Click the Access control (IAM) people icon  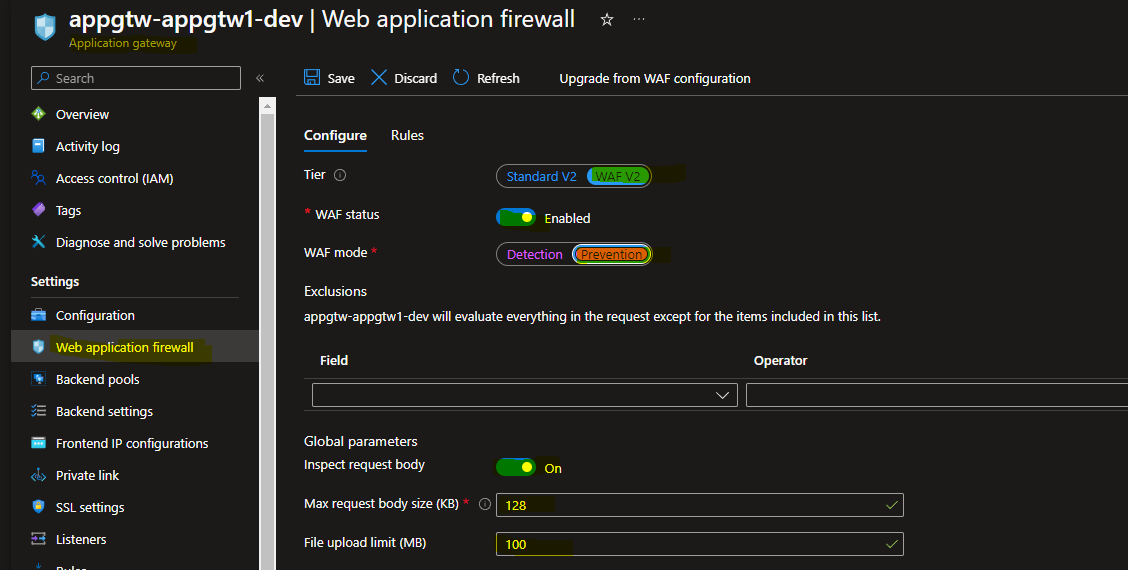click(39, 178)
